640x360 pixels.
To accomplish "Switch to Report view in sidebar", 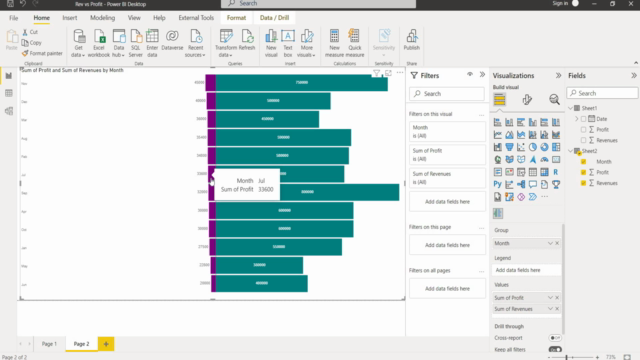I will pos(9,76).
